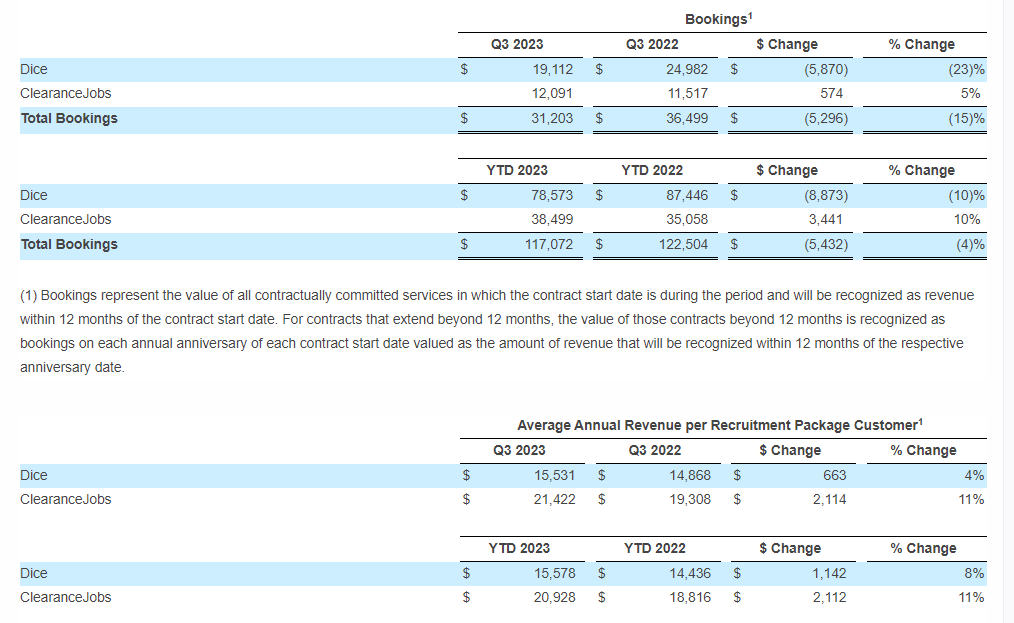
Task: Click YTD Total Bookings value 122,504
Action: (684, 245)
